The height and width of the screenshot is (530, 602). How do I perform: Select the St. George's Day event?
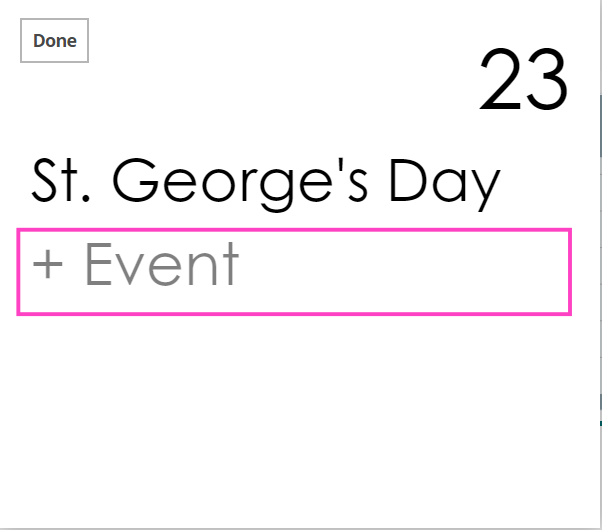pyautogui.click(x=266, y=183)
